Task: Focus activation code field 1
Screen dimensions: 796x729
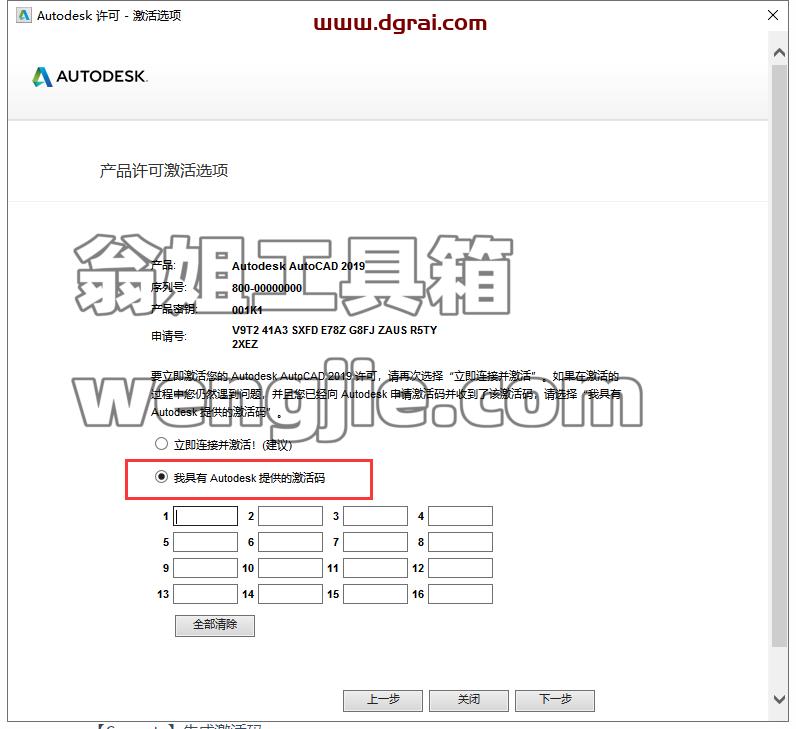Action: (206, 516)
